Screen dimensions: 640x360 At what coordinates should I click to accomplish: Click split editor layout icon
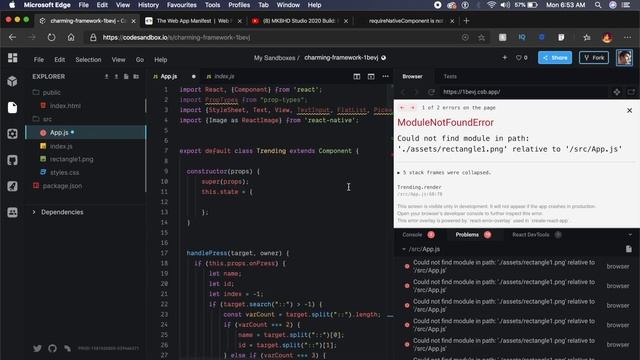[x=357, y=76]
